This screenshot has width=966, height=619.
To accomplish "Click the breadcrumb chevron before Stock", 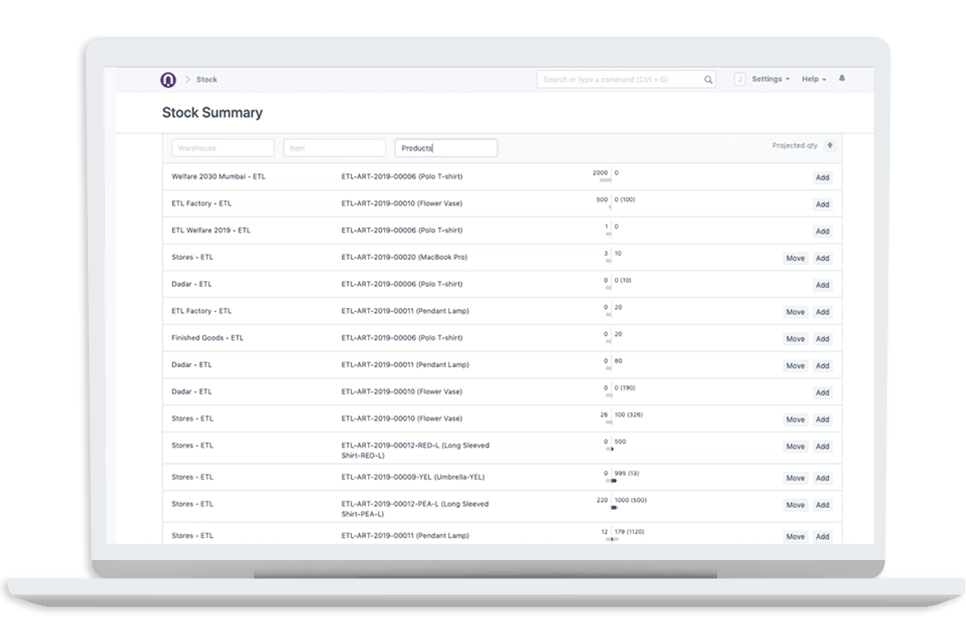I will [x=187, y=80].
